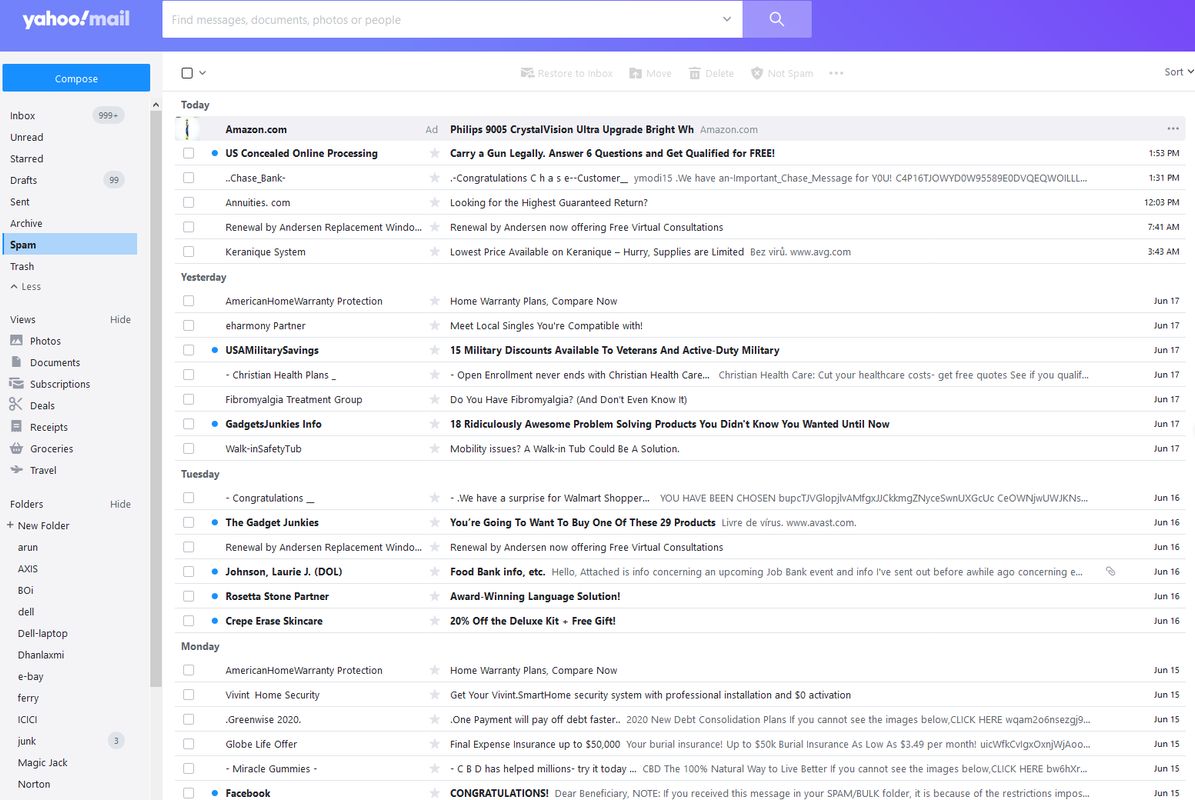This screenshot has width=1195, height=800.
Task: Open the select-all checkbox dropdown arrow
Action: click(203, 73)
